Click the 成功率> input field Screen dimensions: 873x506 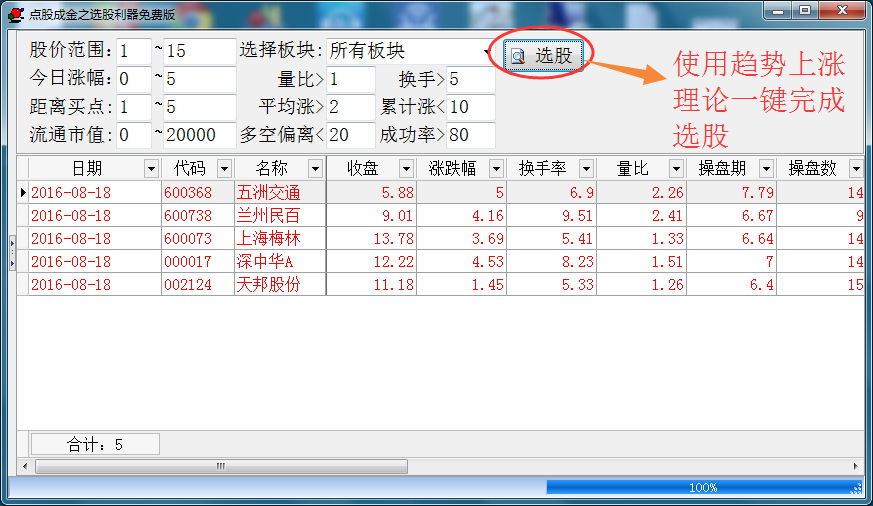coord(470,135)
